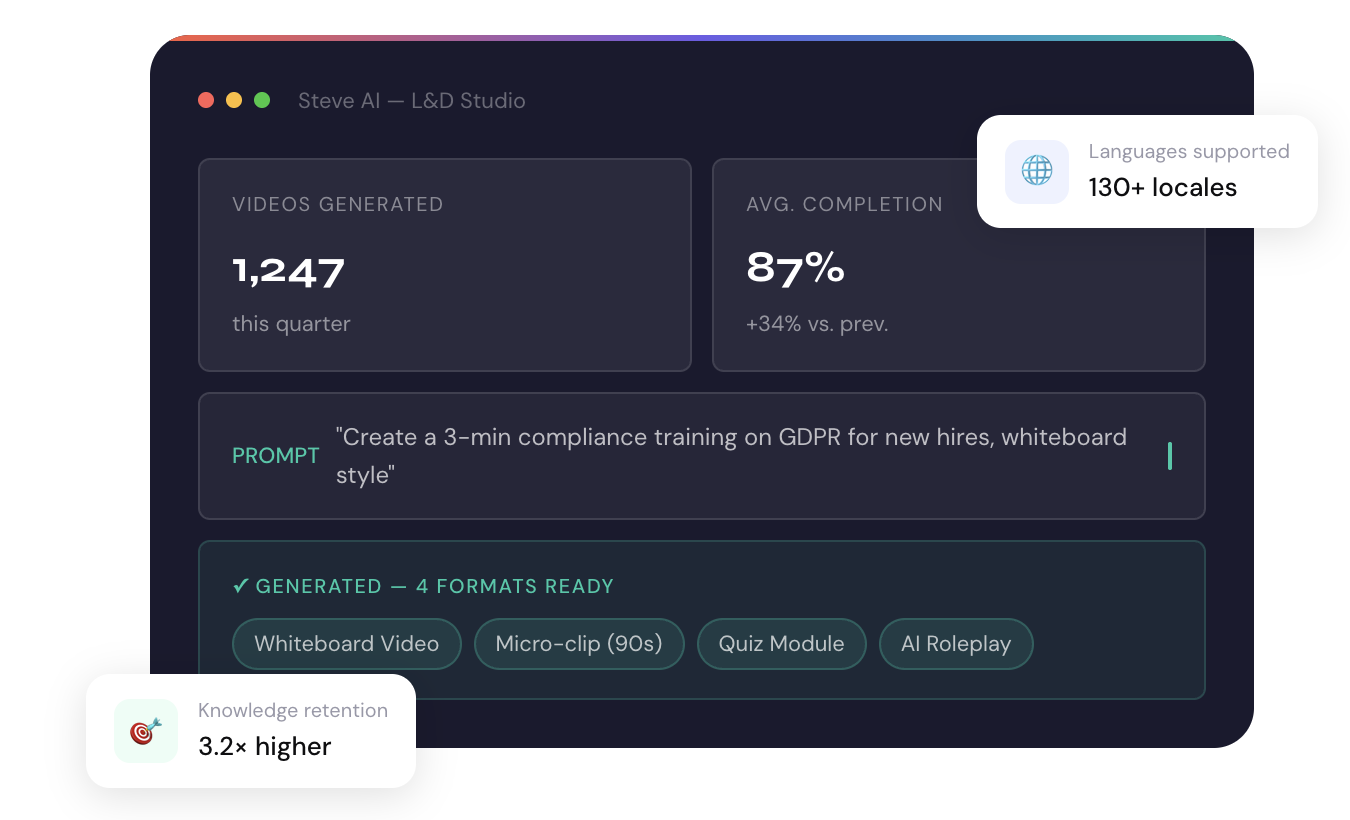
Task: Click the '130+ locales' value
Action: pos(1163,188)
